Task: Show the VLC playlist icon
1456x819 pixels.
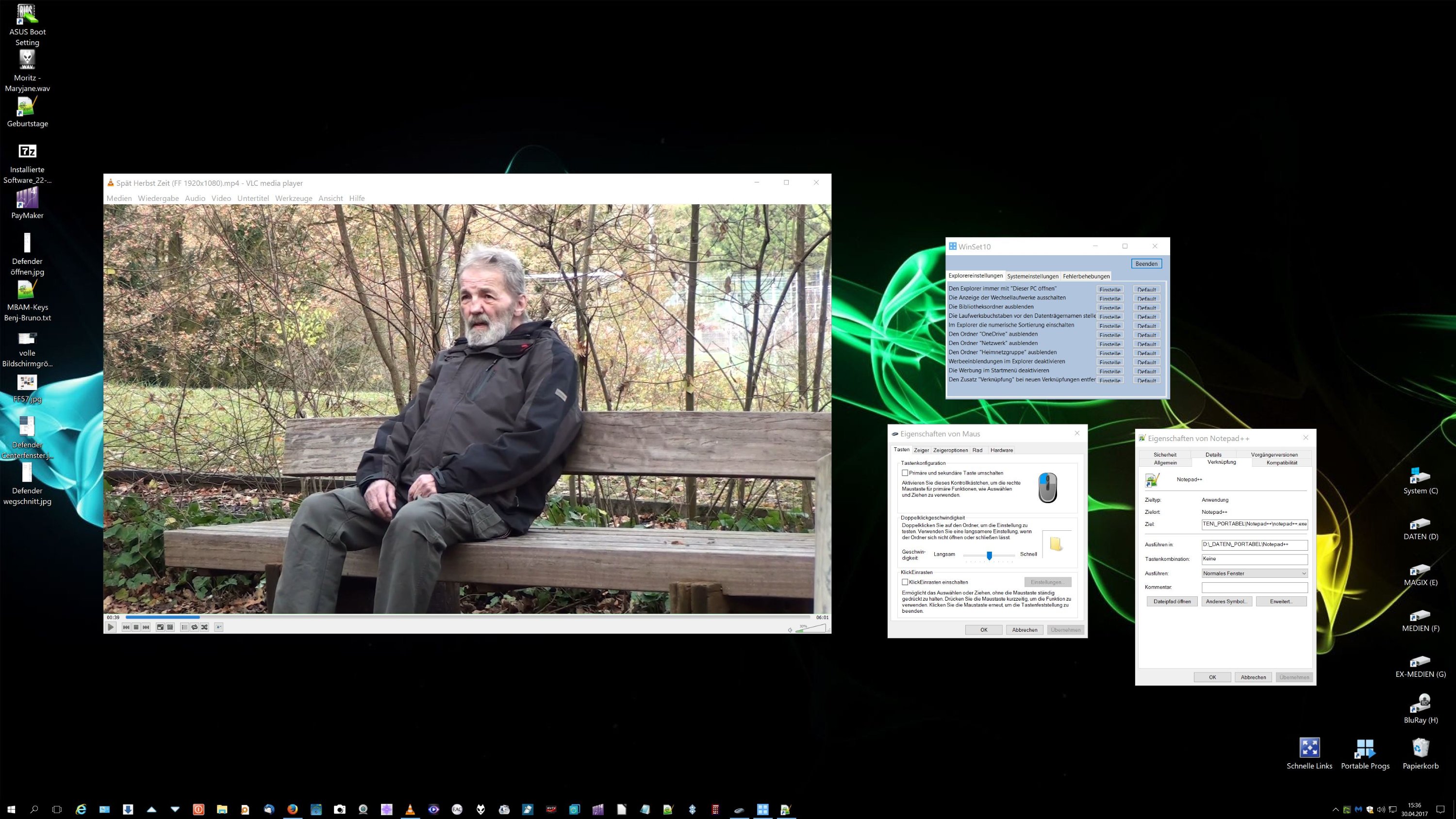Action: [x=184, y=627]
